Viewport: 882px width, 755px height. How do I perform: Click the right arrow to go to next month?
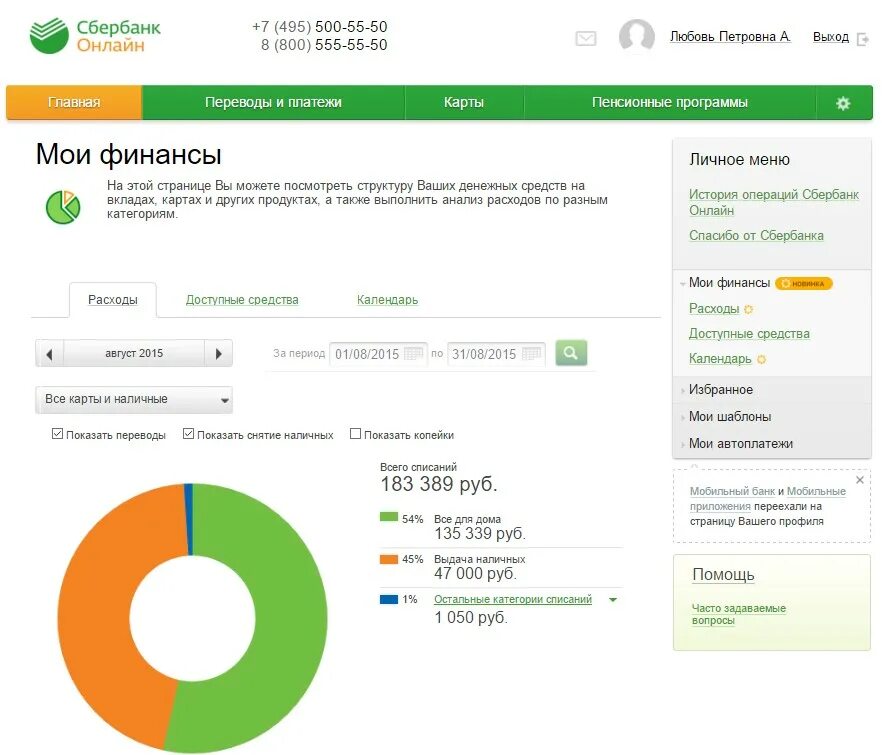pyautogui.click(x=218, y=352)
